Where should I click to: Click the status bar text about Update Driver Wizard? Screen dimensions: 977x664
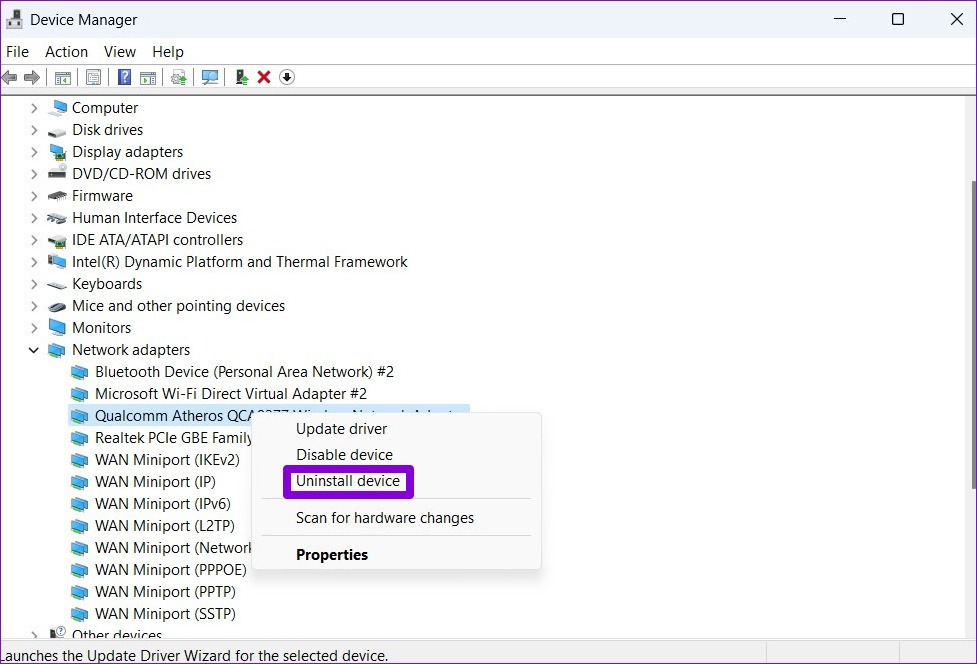[194, 655]
